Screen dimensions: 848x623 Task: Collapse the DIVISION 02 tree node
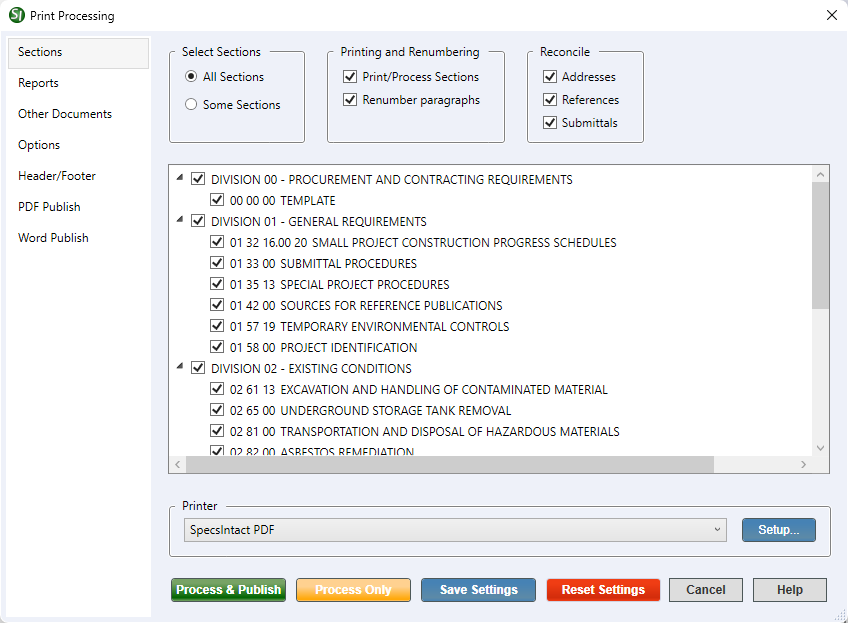click(180, 367)
